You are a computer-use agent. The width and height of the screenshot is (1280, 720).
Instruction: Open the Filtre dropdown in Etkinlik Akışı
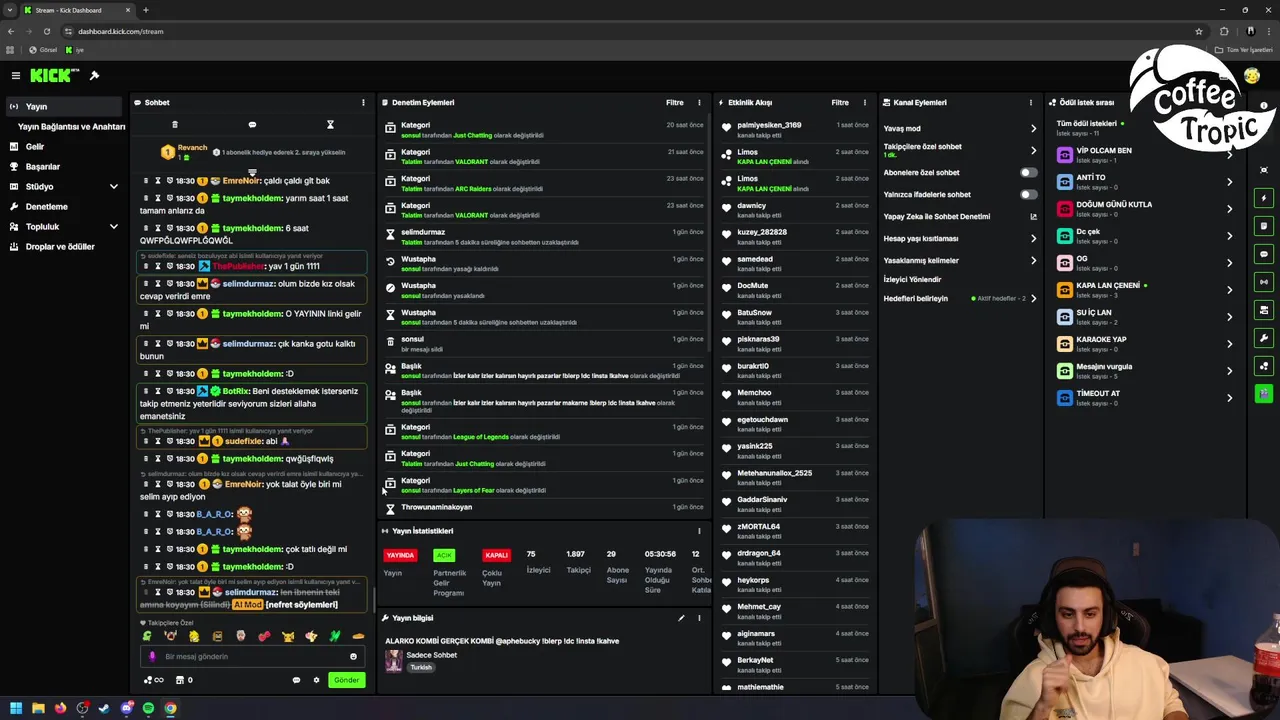tap(840, 102)
